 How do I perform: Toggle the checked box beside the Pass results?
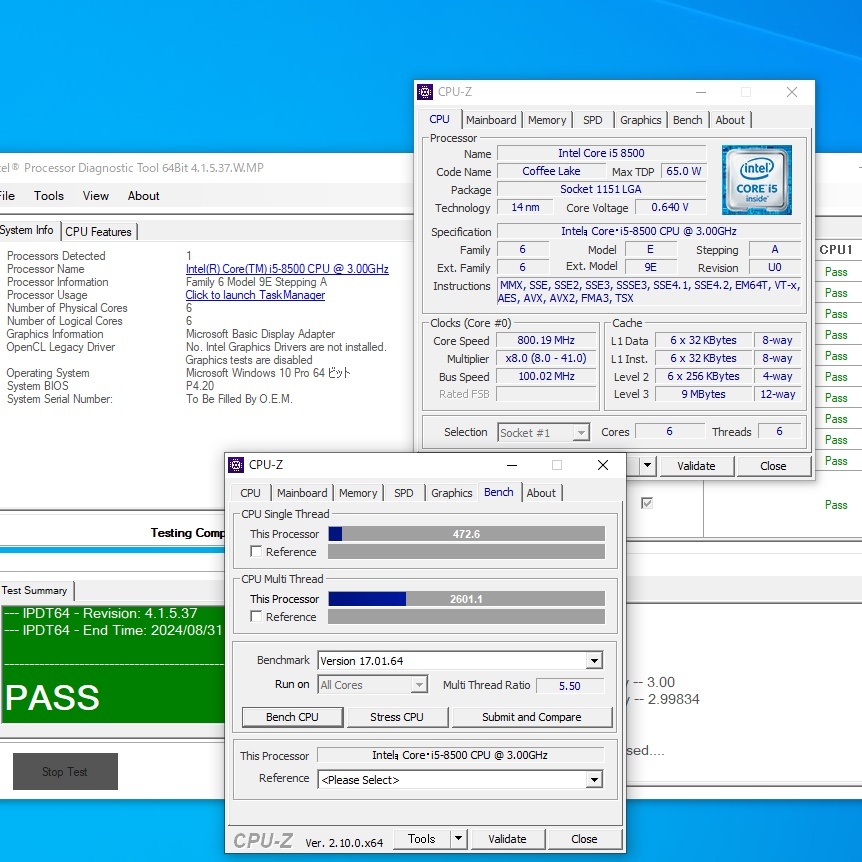(647, 503)
